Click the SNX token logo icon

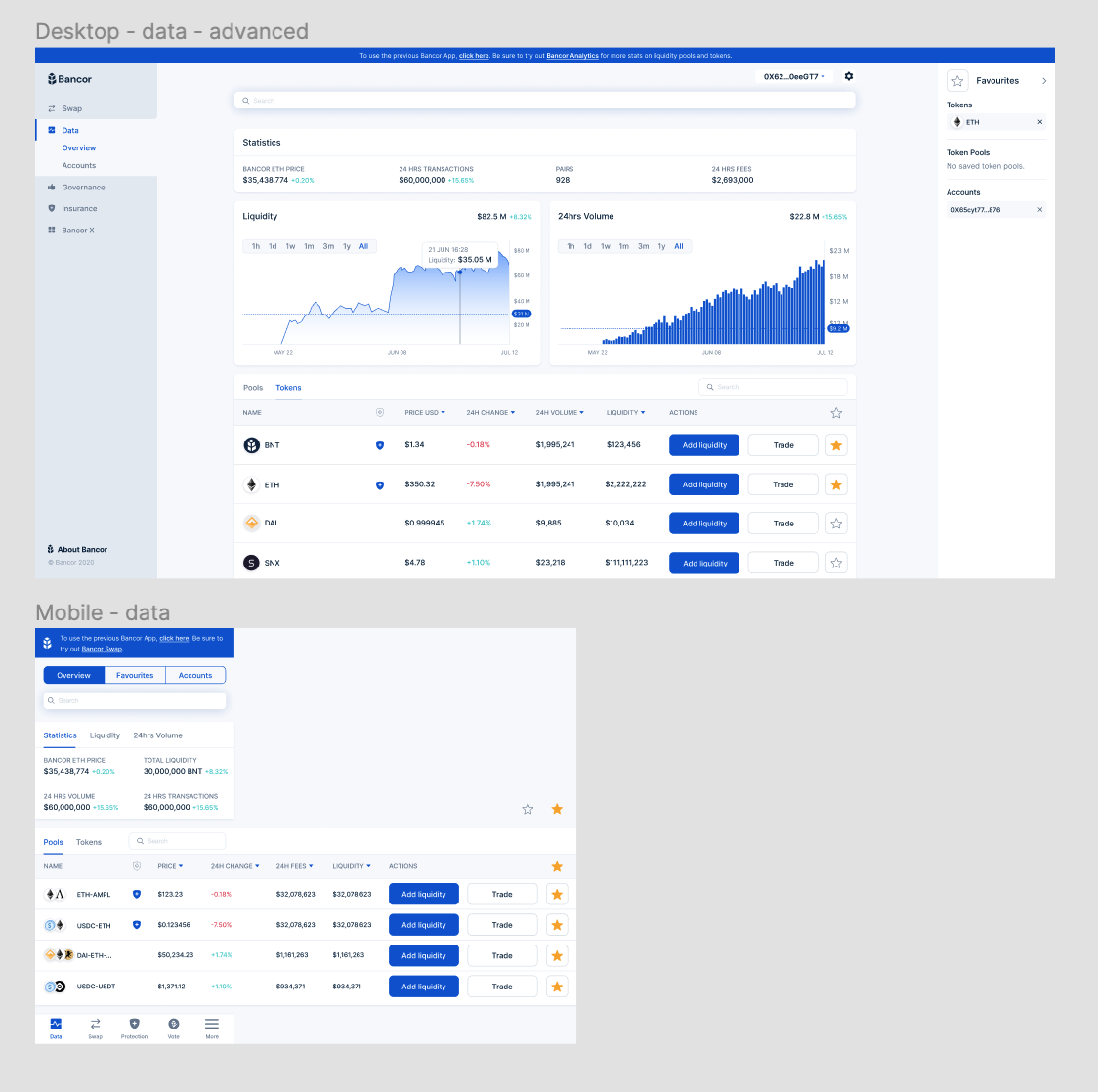point(251,563)
